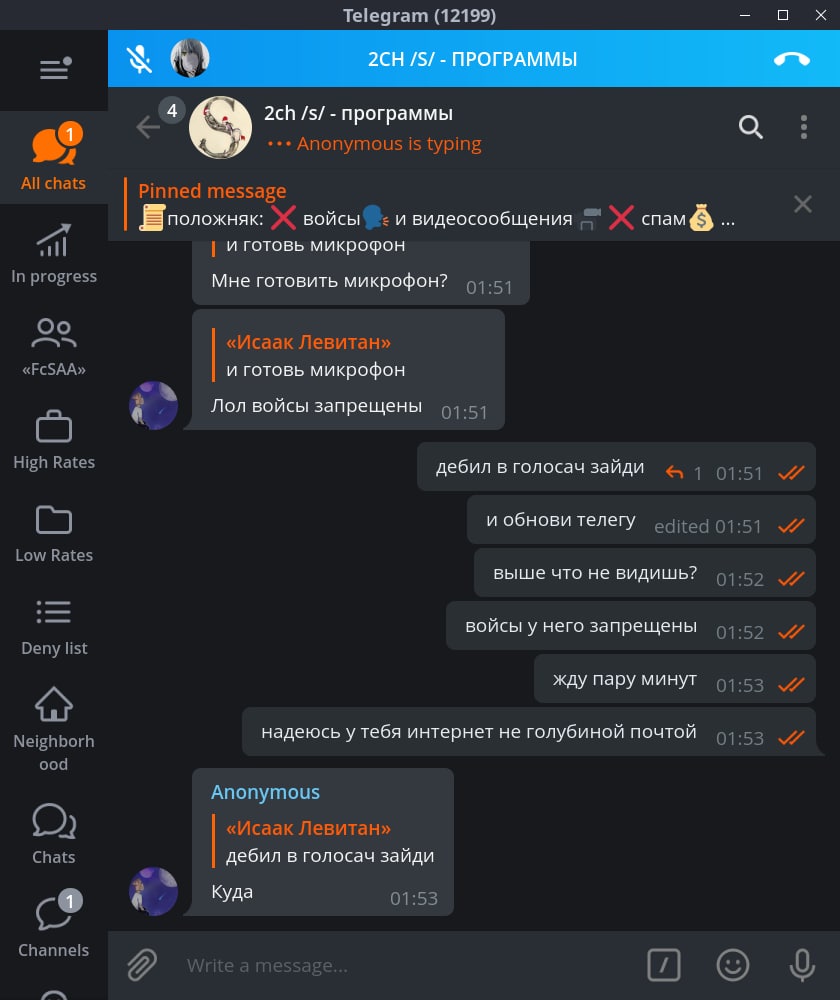Click the Write a message field
Viewport: 840px width, 1000px height.
(x=408, y=966)
